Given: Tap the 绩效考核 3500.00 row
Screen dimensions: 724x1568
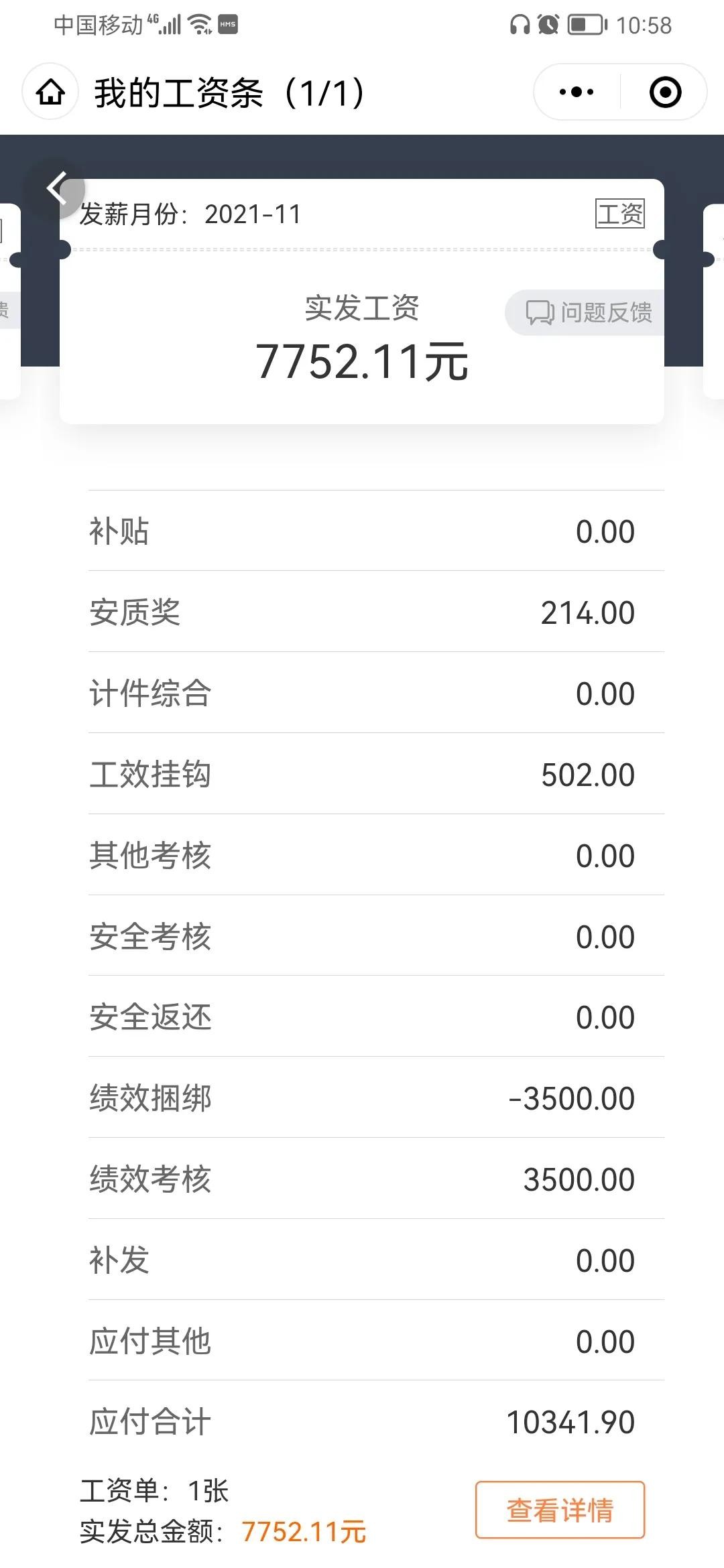Looking at the screenshot, I should [x=362, y=1179].
